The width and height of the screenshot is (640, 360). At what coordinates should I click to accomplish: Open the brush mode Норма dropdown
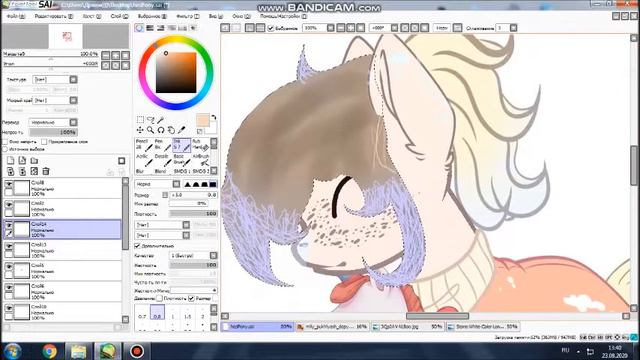click(x=176, y=184)
